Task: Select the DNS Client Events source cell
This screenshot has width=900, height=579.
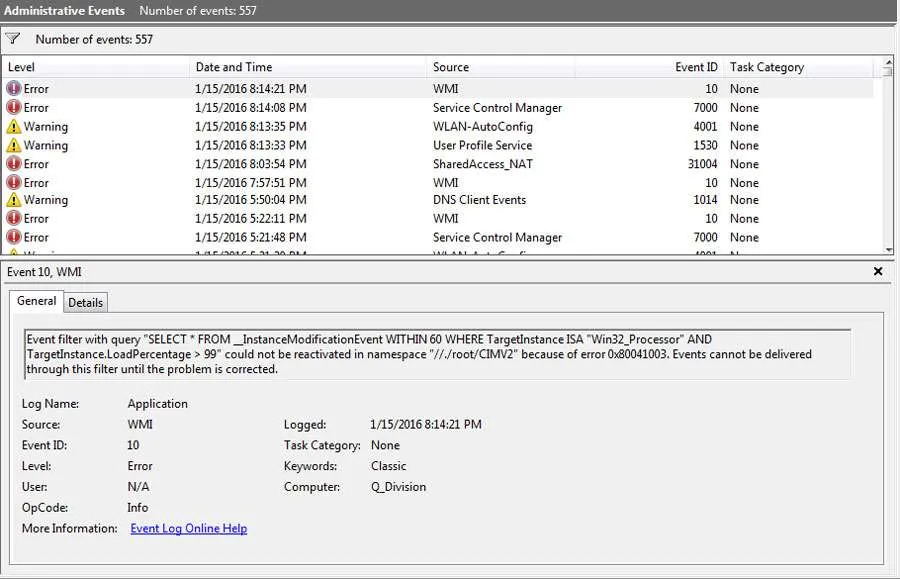Action: pos(479,200)
